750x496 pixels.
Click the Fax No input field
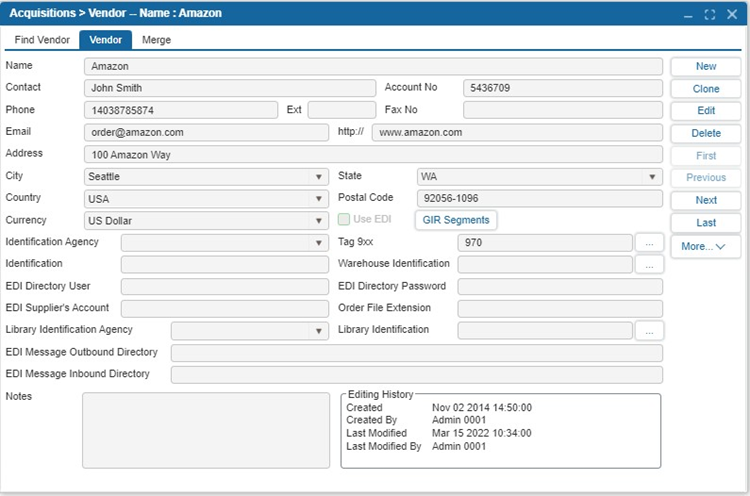pos(562,110)
